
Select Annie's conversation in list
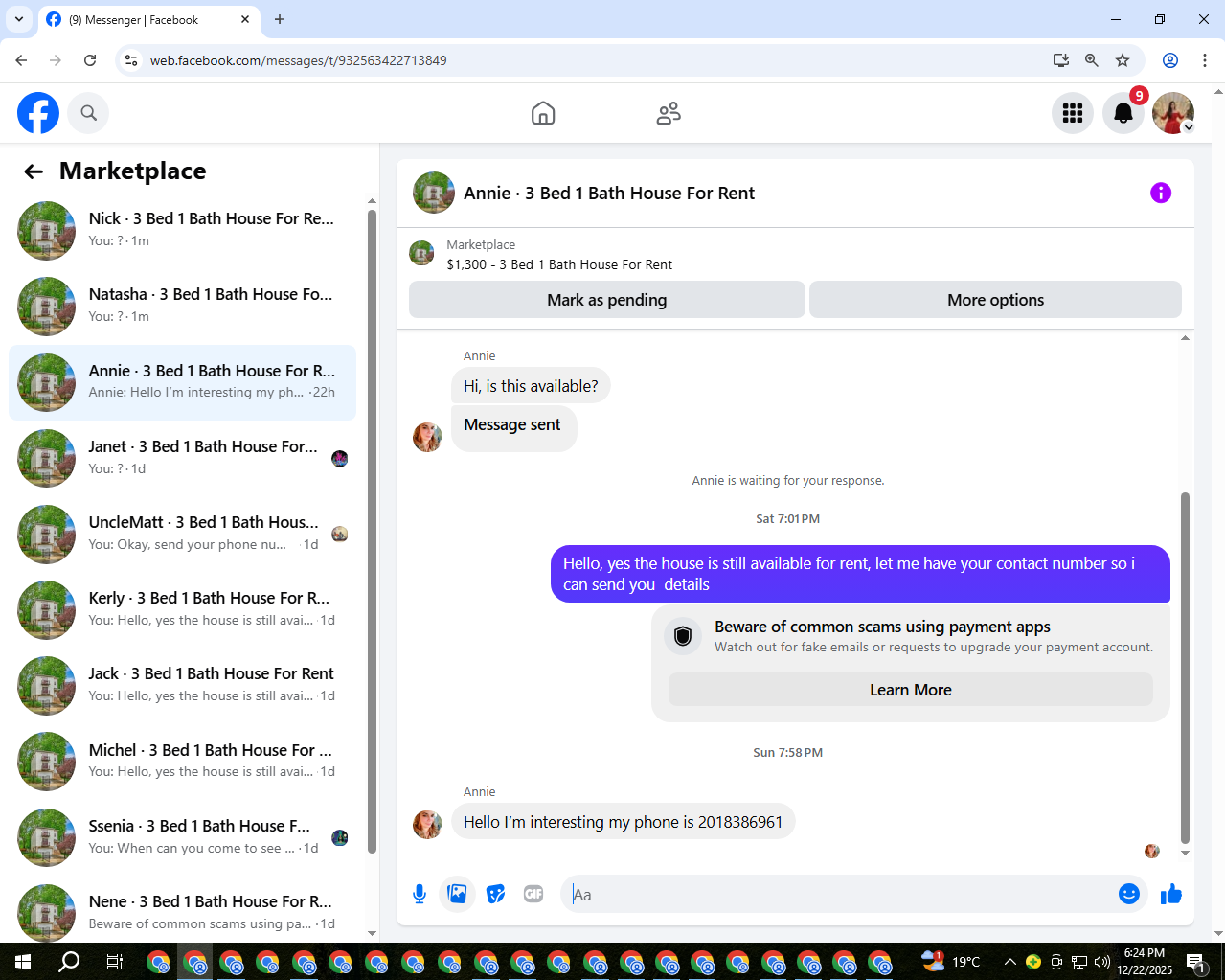coord(183,382)
